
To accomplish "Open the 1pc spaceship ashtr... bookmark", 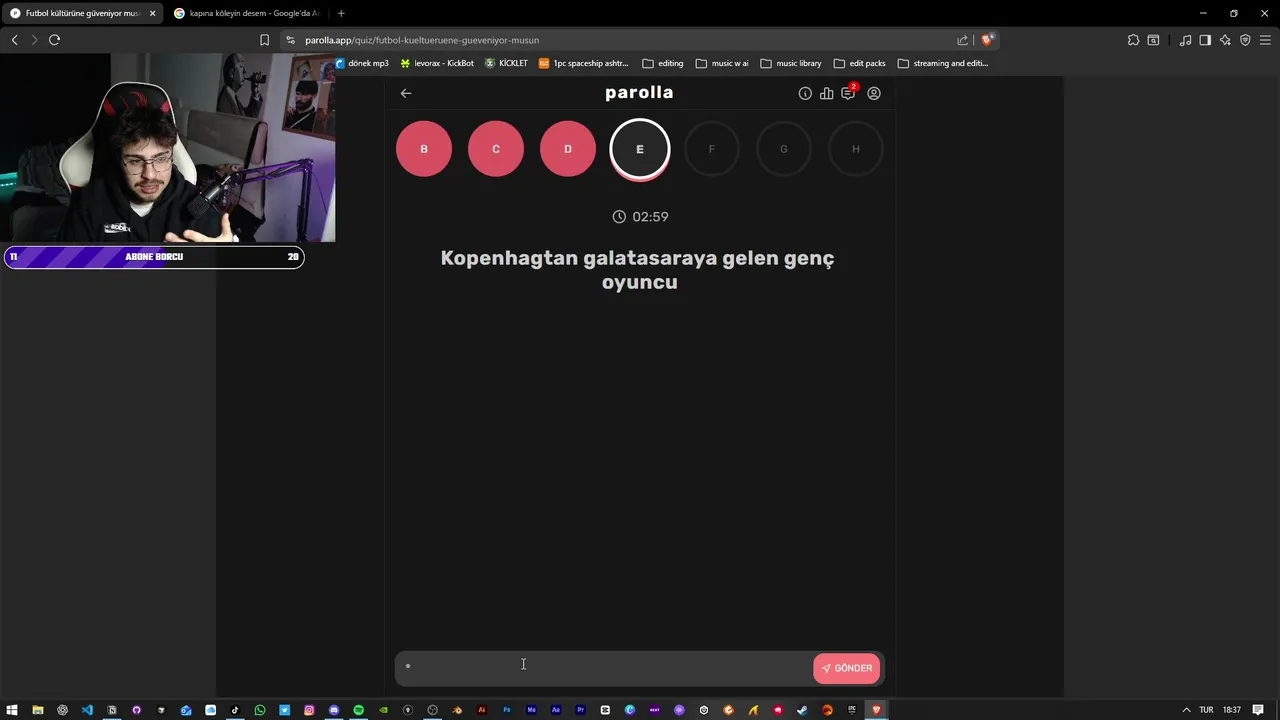I will tap(584, 63).
